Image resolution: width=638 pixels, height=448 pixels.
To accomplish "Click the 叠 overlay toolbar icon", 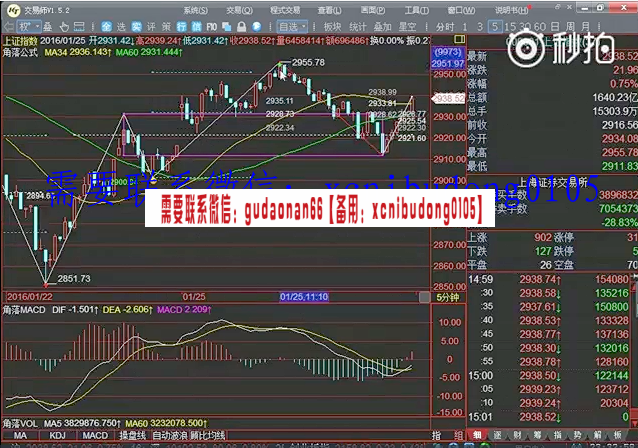I will 48,27.
